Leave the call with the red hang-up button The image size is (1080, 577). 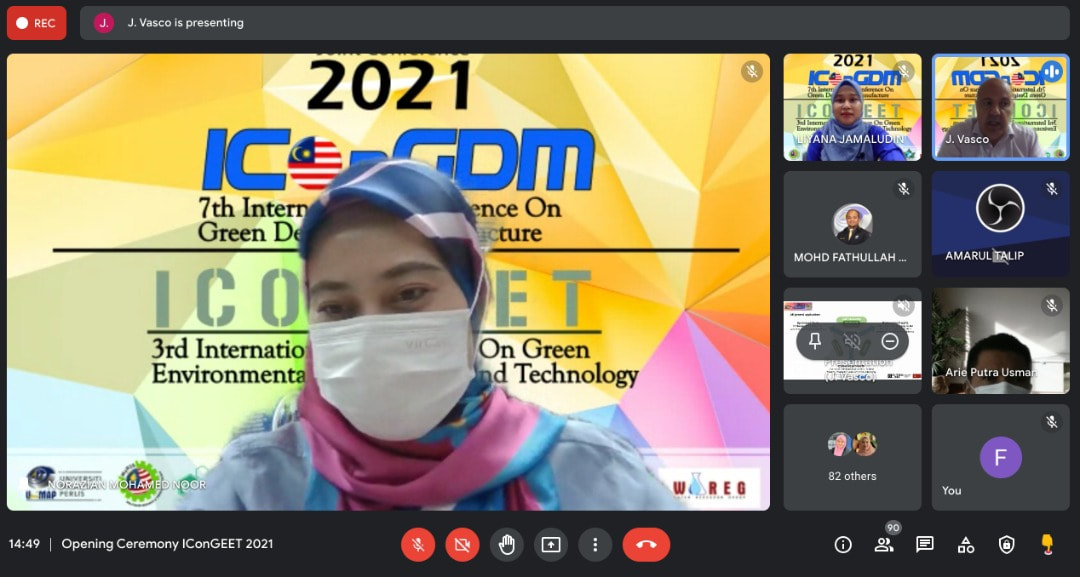click(646, 544)
